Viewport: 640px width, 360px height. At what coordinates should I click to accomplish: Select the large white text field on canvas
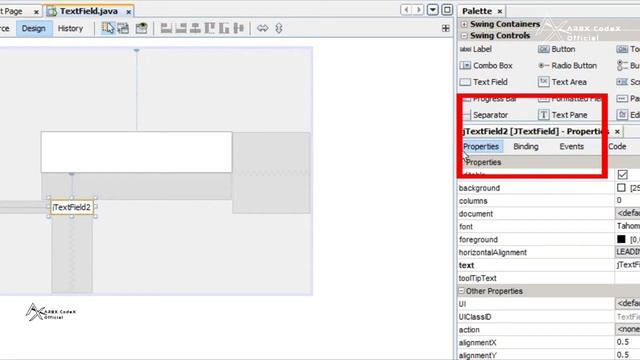[136, 152]
